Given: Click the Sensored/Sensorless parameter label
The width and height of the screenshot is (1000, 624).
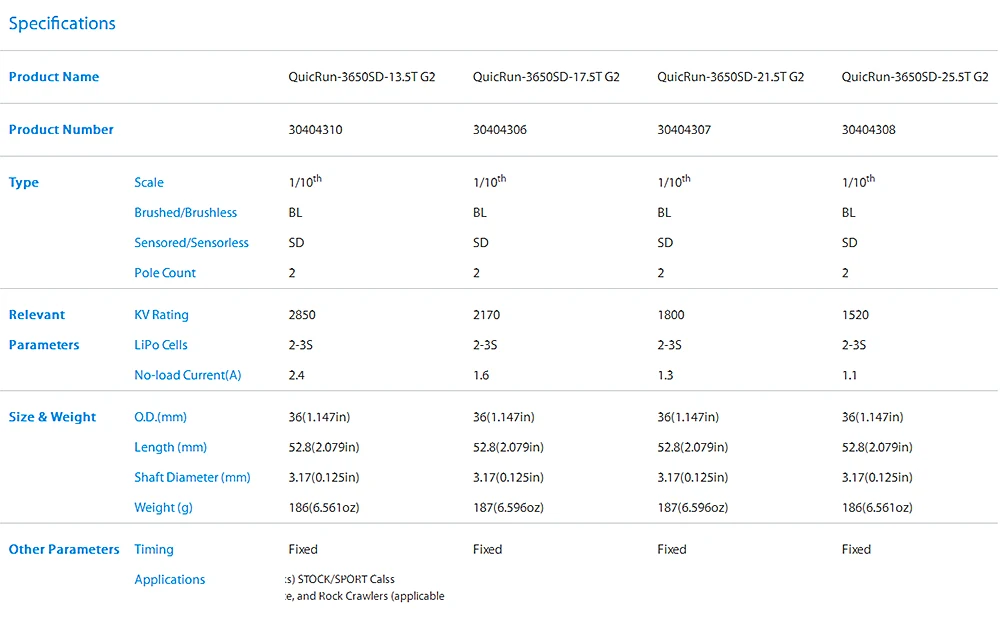Looking at the screenshot, I should (191, 242).
